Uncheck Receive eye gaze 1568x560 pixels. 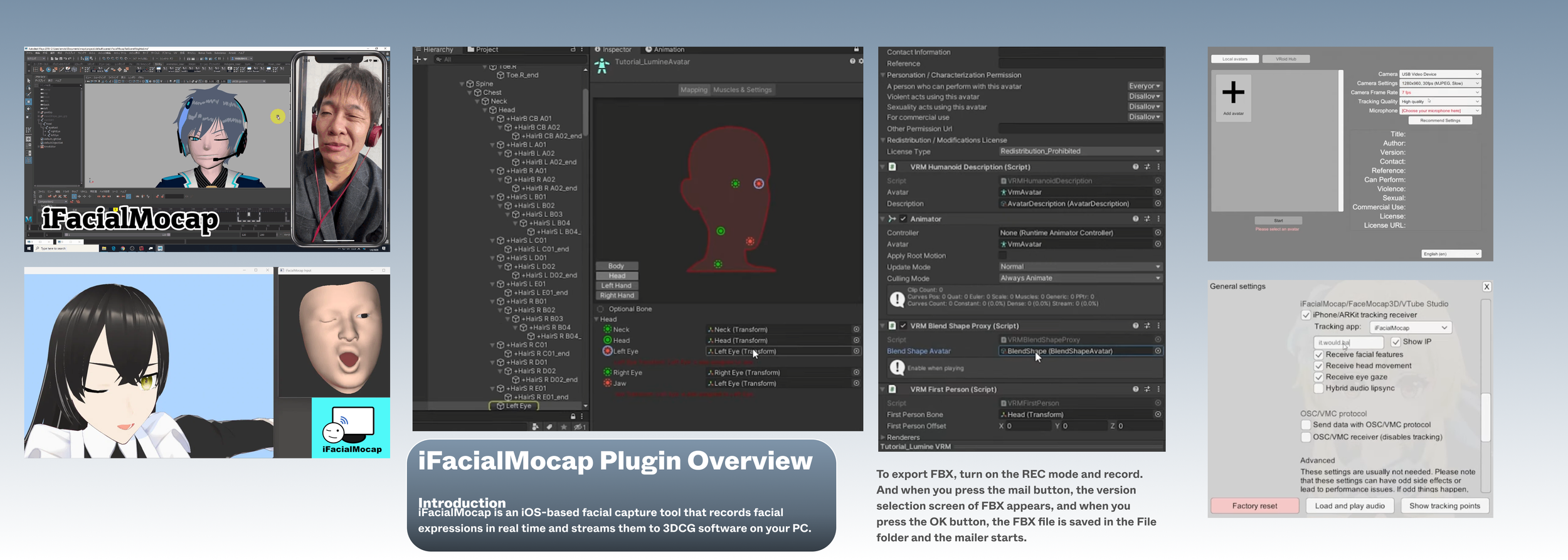tap(1318, 377)
